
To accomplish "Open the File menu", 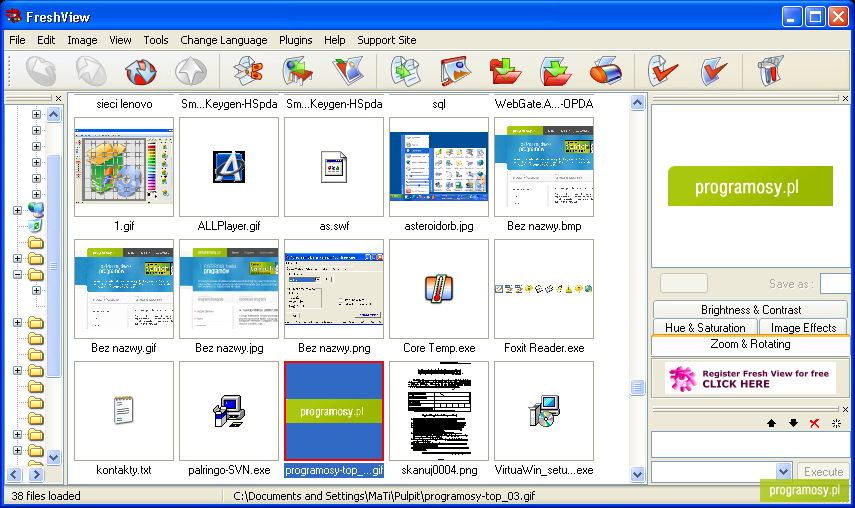I will pyautogui.click(x=17, y=40).
